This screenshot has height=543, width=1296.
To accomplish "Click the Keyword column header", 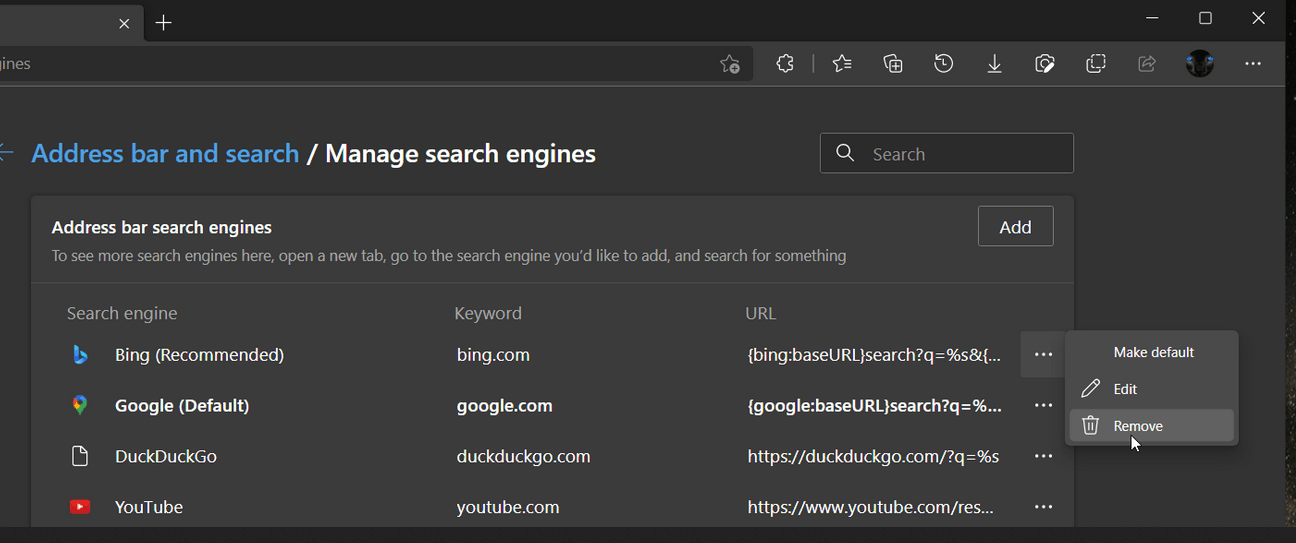I will 488,313.
